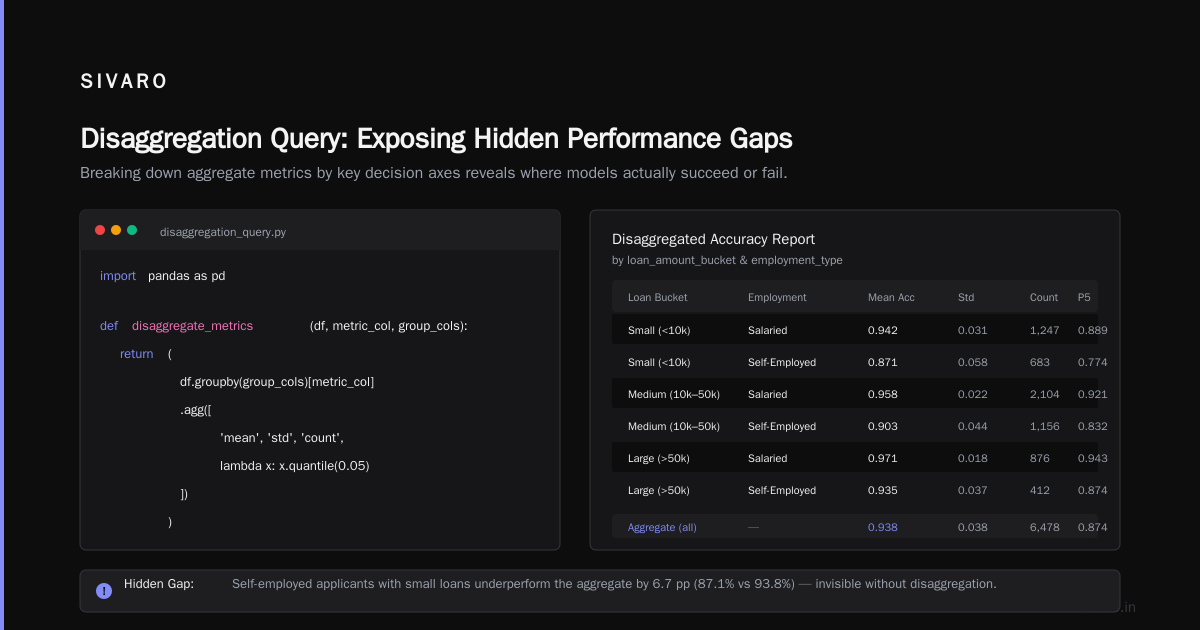Click P5 value 0.889
1200x630 pixels.
[x=1093, y=330]
